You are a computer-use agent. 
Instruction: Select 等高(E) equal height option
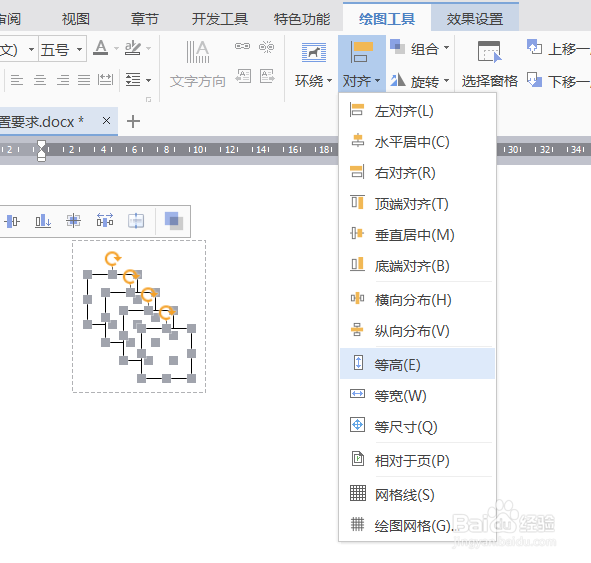(x=417, y=364)
